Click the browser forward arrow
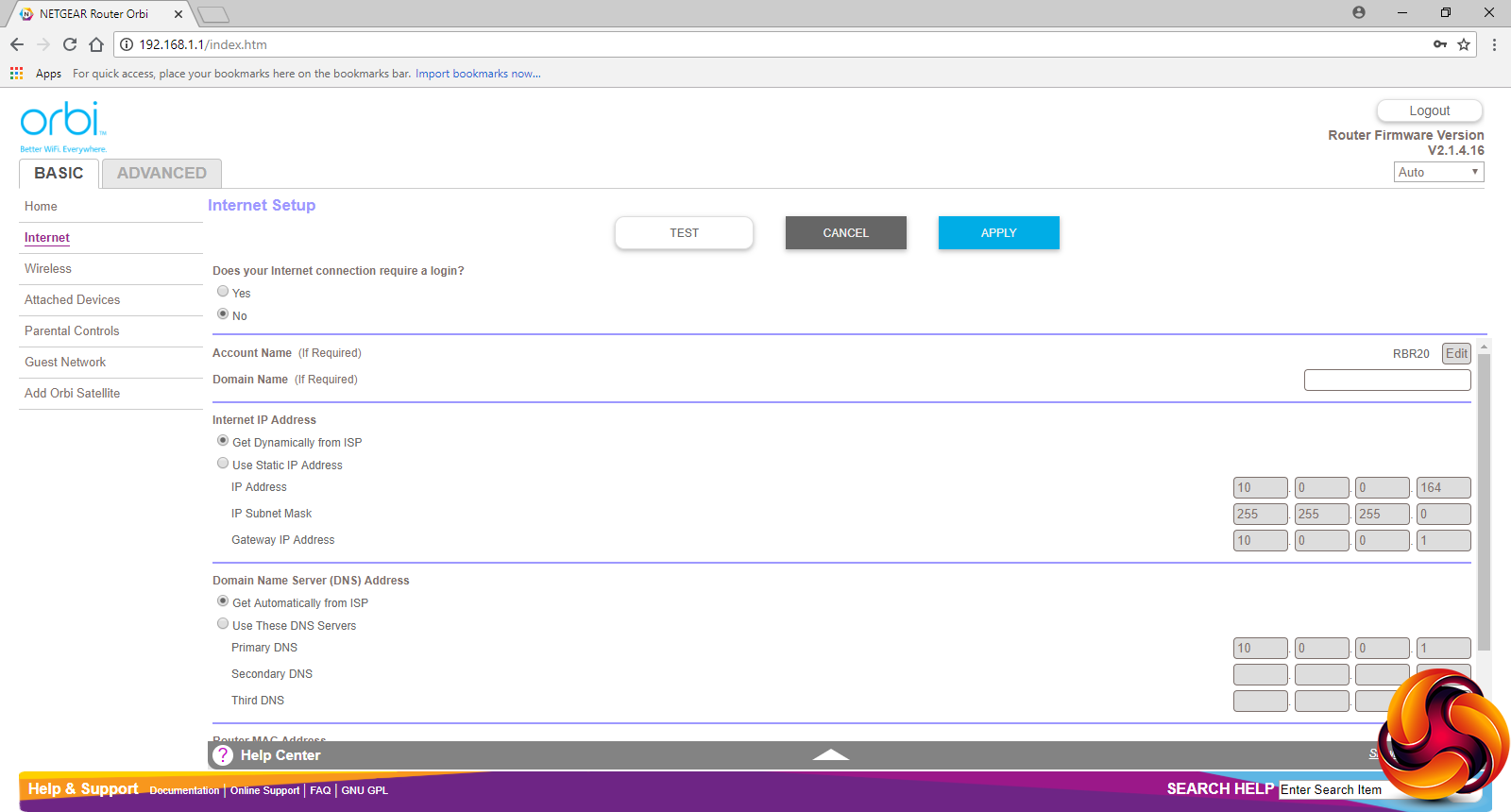This screenshot has width=1511, height=812. click(x=43, y=44)
